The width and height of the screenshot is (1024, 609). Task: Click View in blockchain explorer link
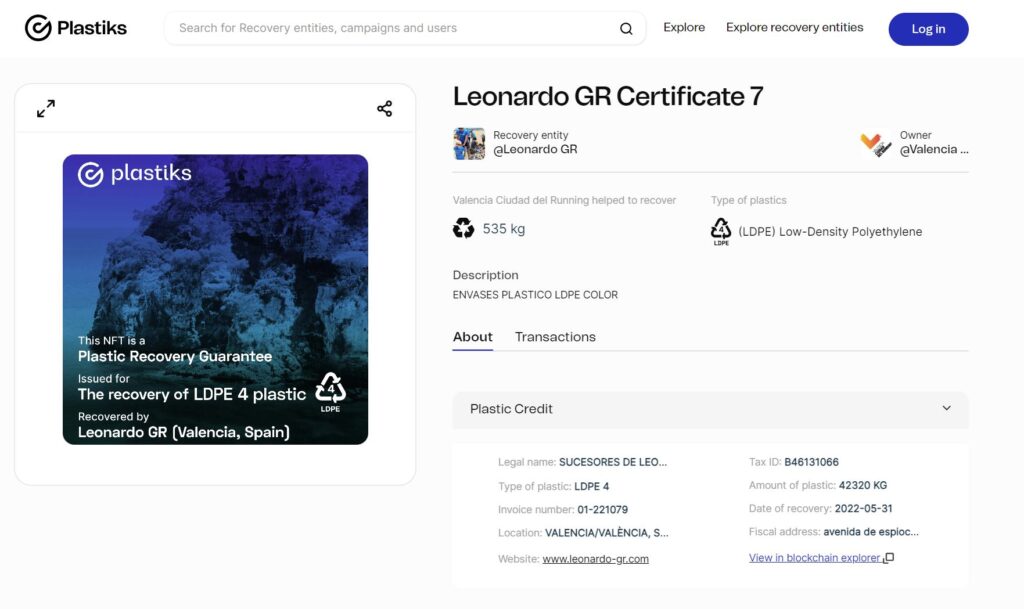click(814, 558)
